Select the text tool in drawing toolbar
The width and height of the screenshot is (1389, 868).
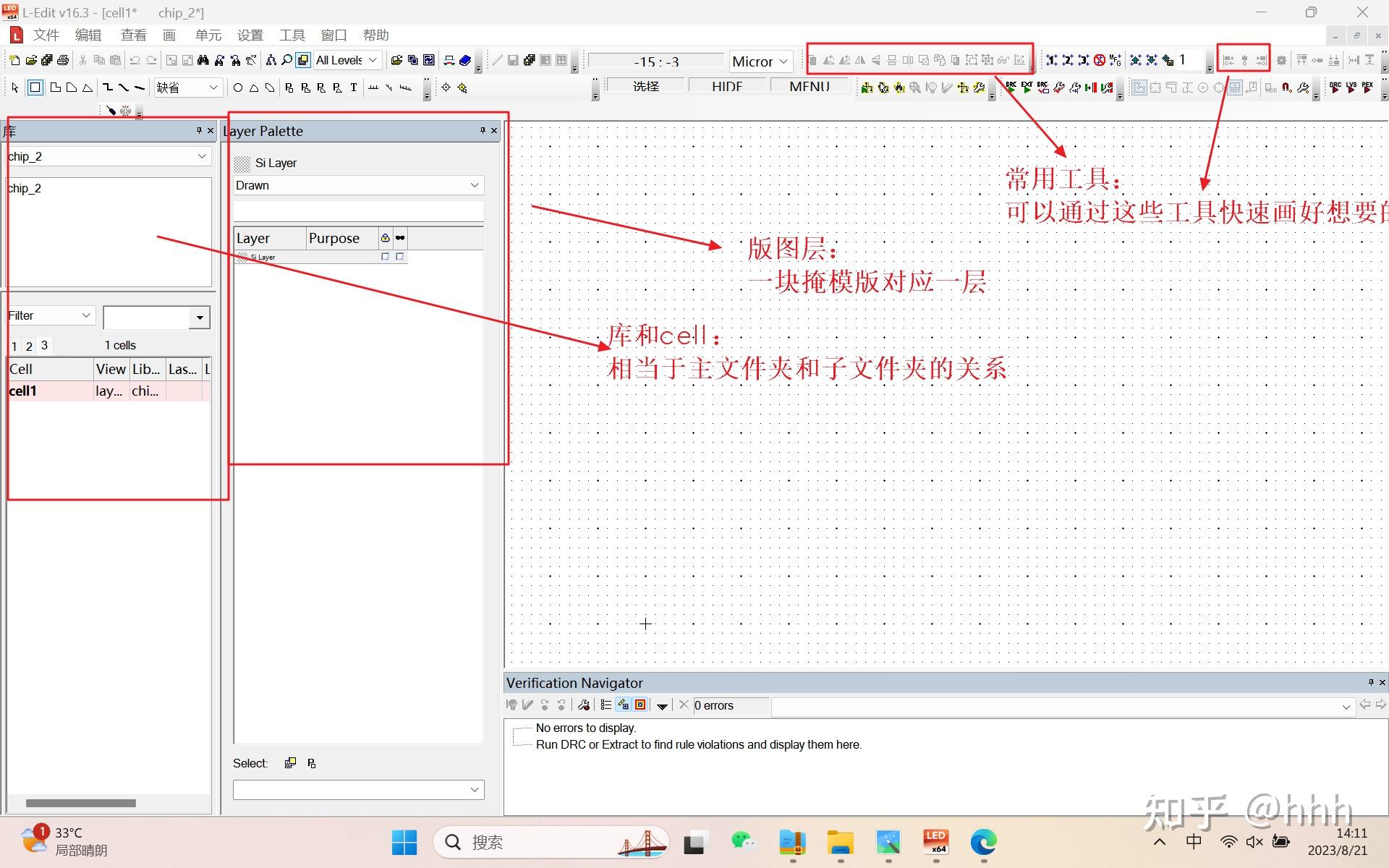(353, 88)
